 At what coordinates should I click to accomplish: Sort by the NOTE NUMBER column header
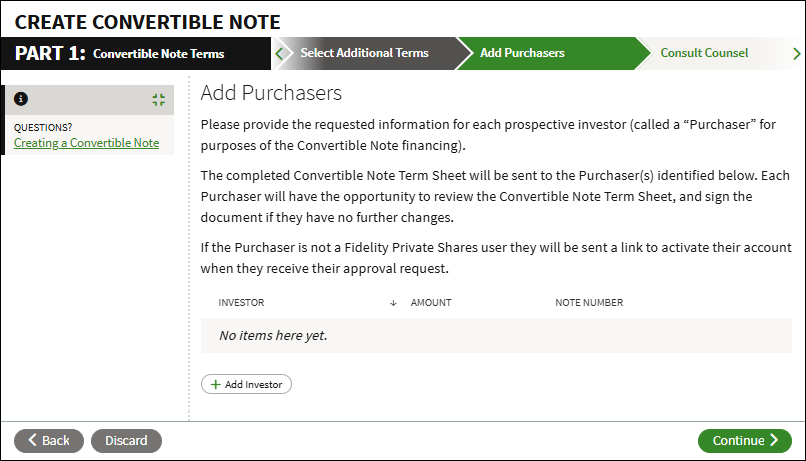(x=589, y=303)
